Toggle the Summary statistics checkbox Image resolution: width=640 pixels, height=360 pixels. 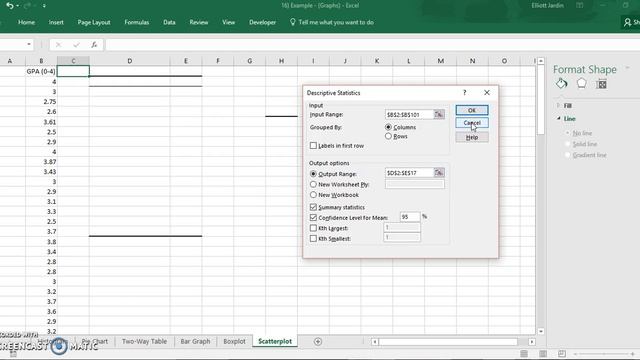click(x=313, y=207)
